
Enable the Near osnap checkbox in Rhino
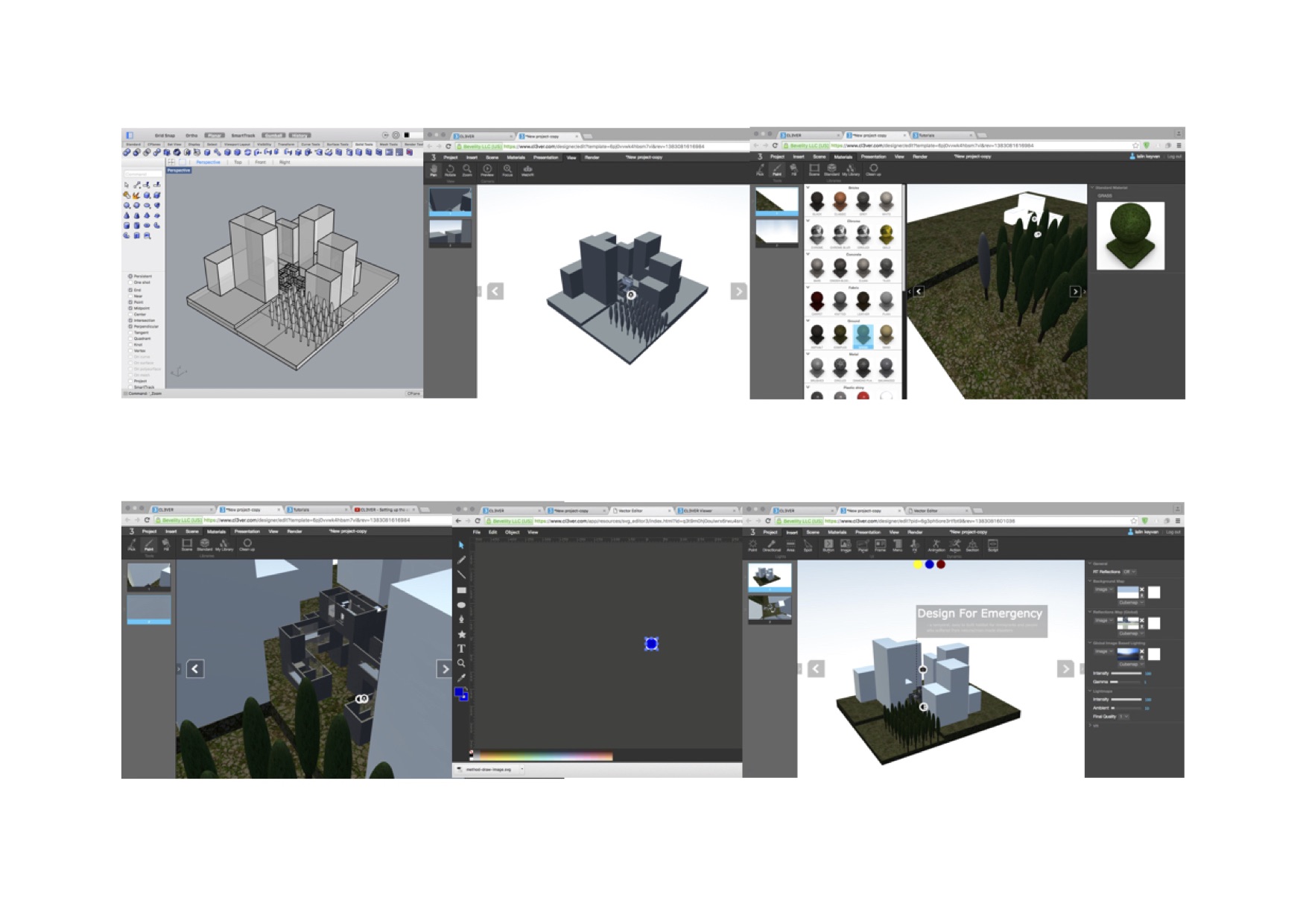coord(130,297)
